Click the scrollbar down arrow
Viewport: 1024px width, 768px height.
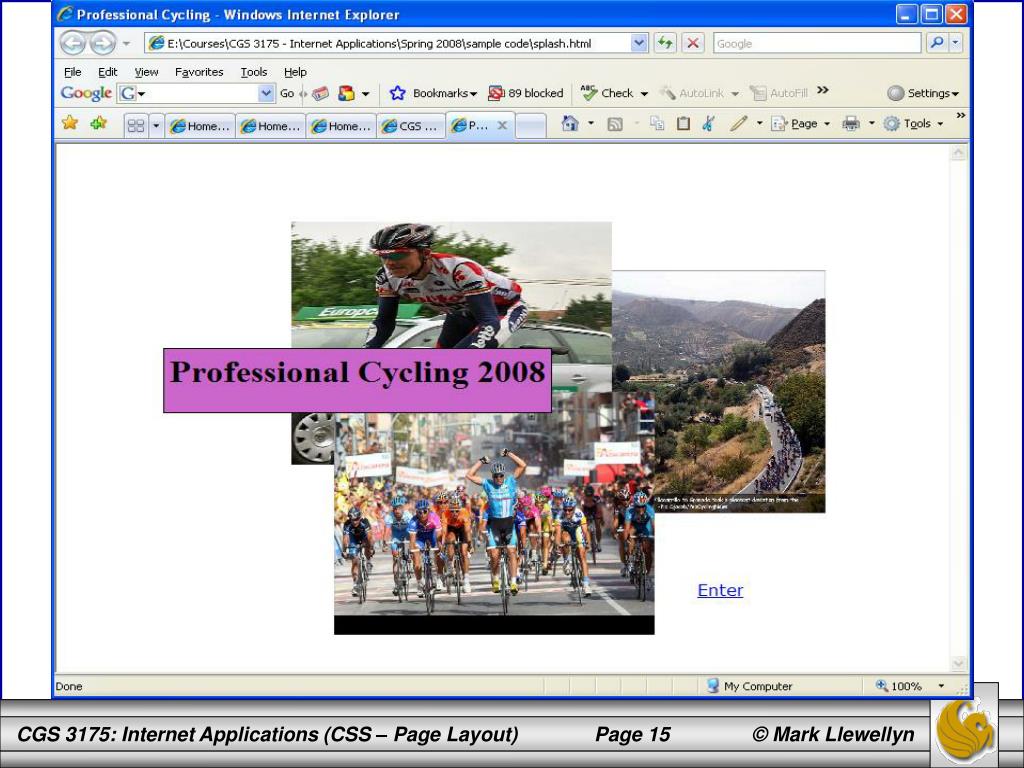[958, 664]
